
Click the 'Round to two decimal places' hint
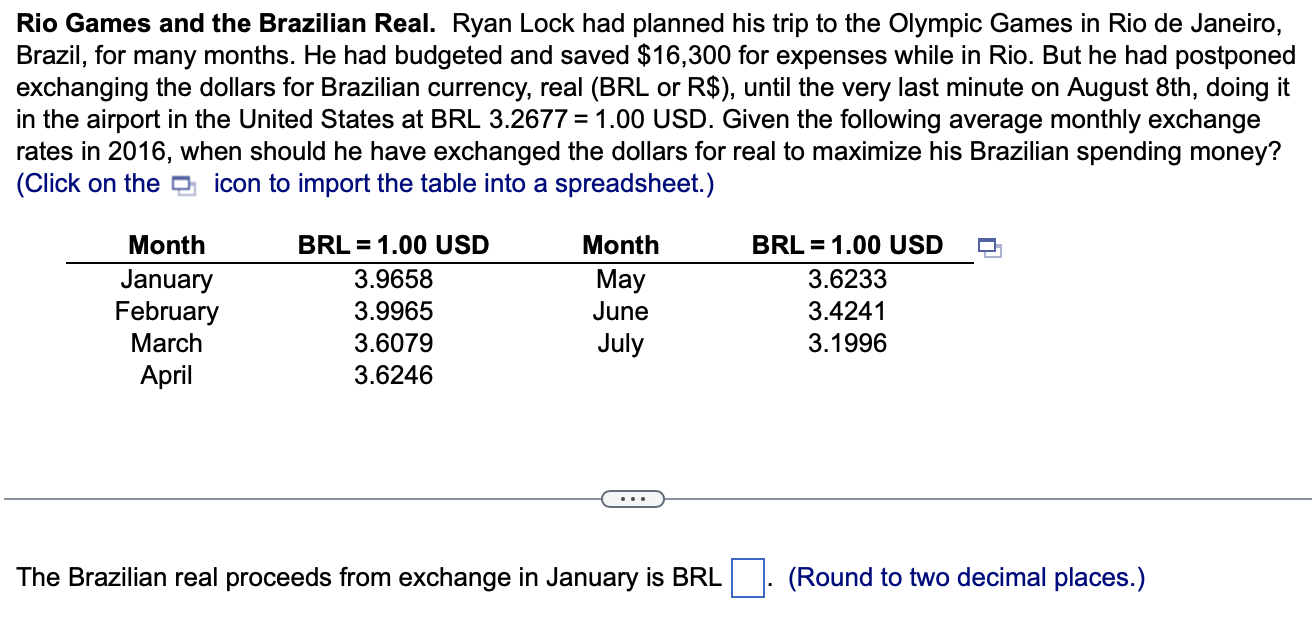967,578
